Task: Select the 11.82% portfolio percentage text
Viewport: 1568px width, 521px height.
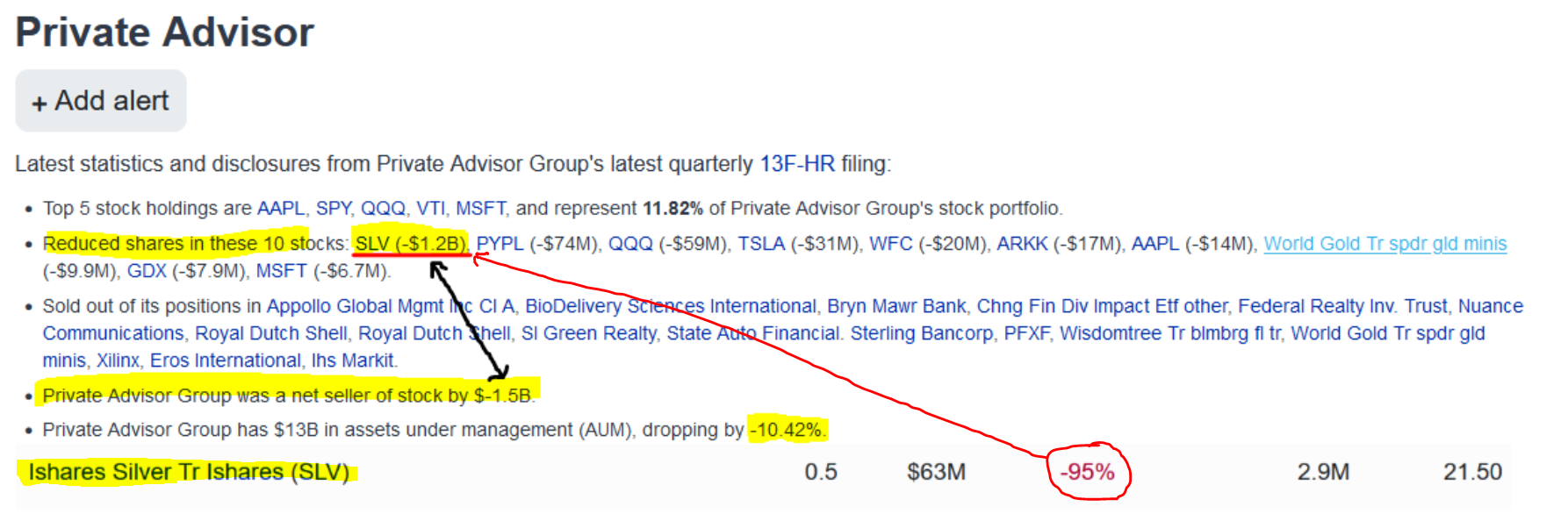Action: pos(673,208)
